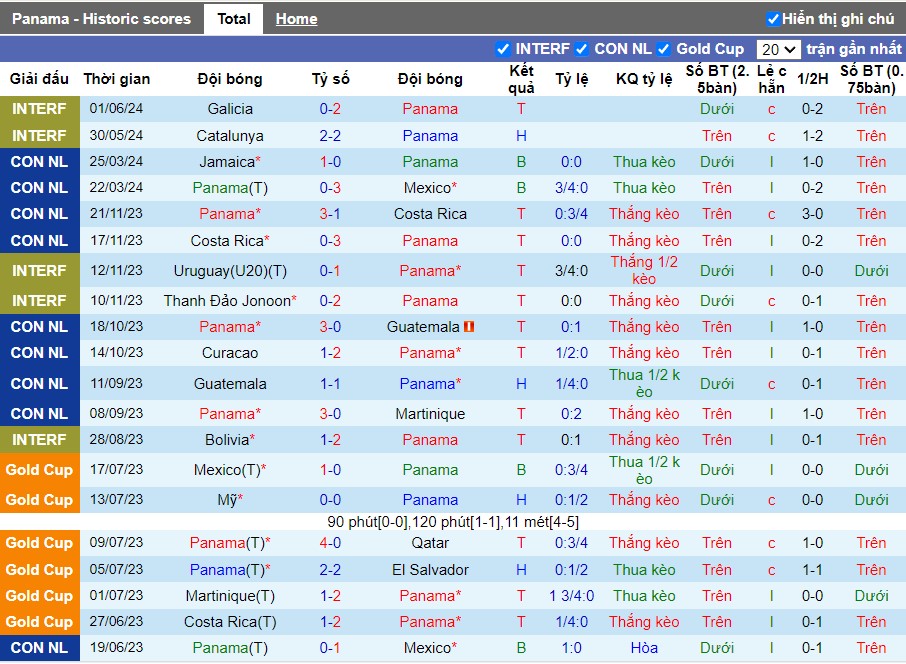
Task: Click 'Thua 1/2 kèo' on 11/09/23 row
Action: pyautogui.click(x=644, y=384)
